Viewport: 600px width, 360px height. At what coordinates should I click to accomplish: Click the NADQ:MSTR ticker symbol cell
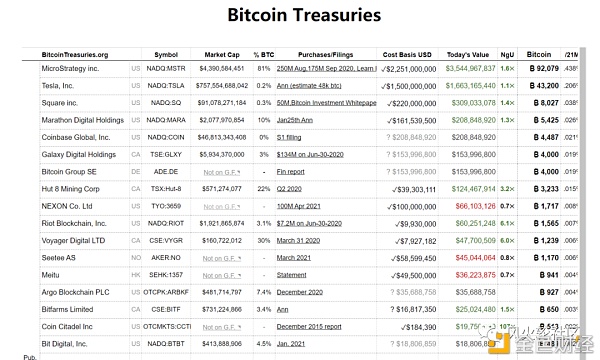166,68
